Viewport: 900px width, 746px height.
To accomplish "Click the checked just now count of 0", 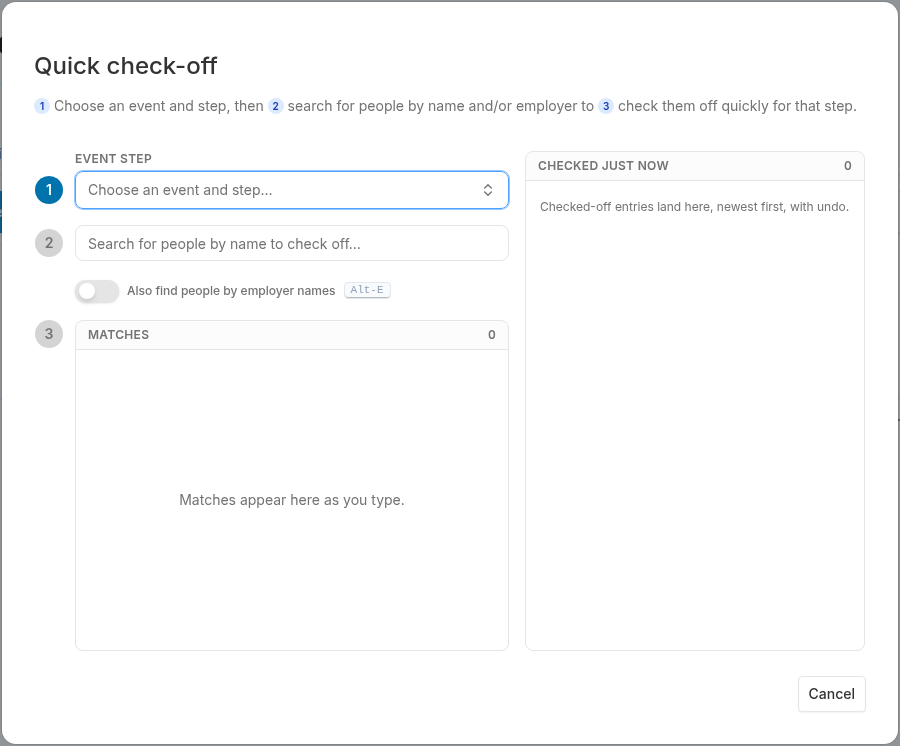I will click(x=848, y=166).
